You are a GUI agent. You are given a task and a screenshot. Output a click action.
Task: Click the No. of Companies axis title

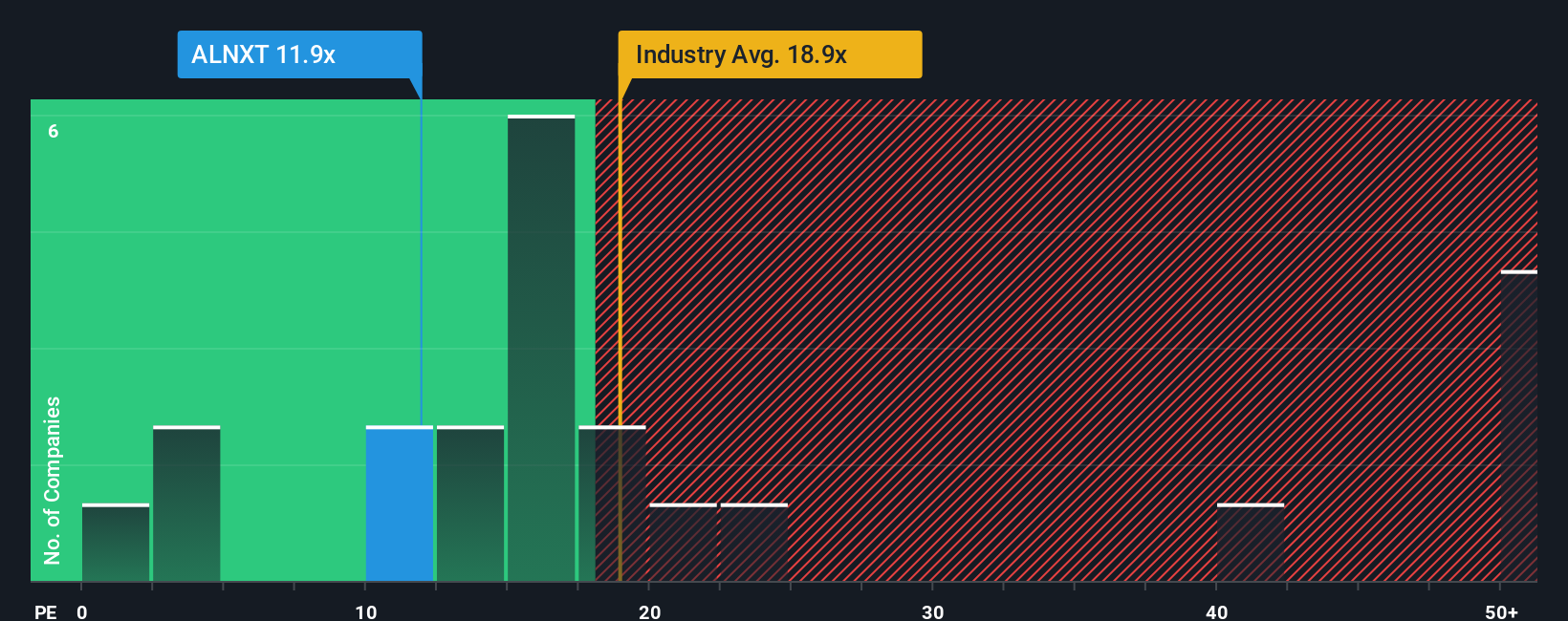click(x=53, y=480)
